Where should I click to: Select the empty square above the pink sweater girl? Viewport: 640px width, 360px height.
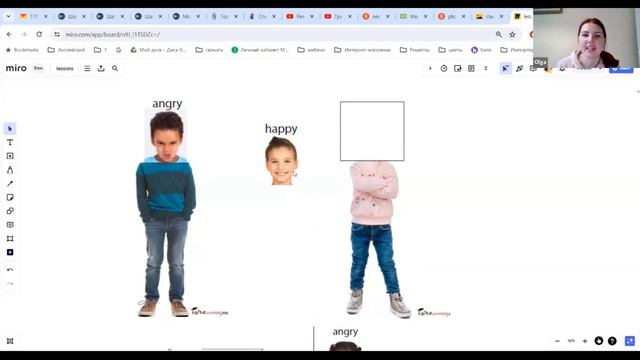(372, 131)
